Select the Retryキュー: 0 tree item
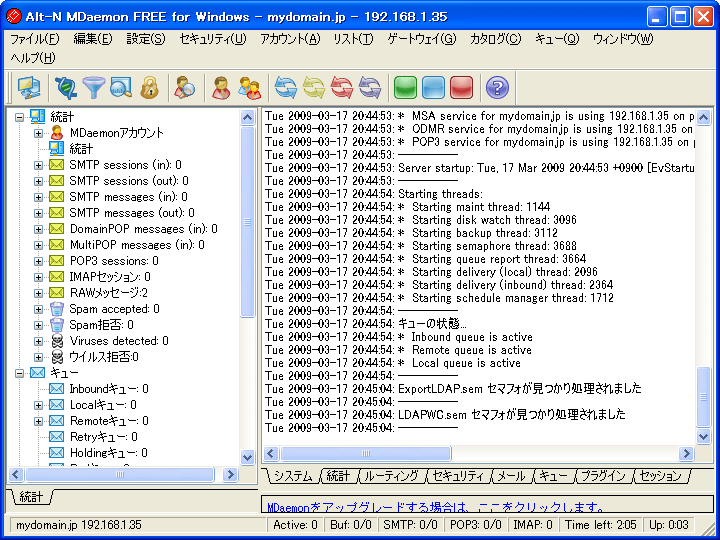Viewport: 720px width, 540px height. tap(104, 437)
